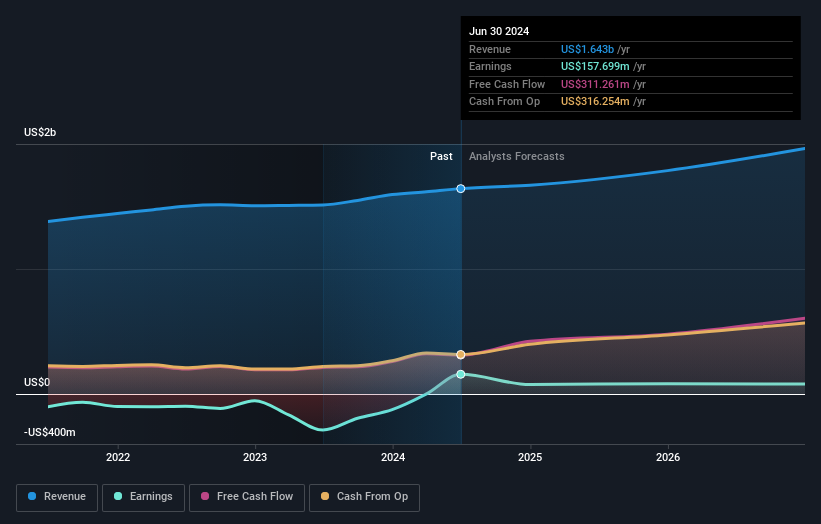Click the US$2b y-axis label

pos(40,132)
